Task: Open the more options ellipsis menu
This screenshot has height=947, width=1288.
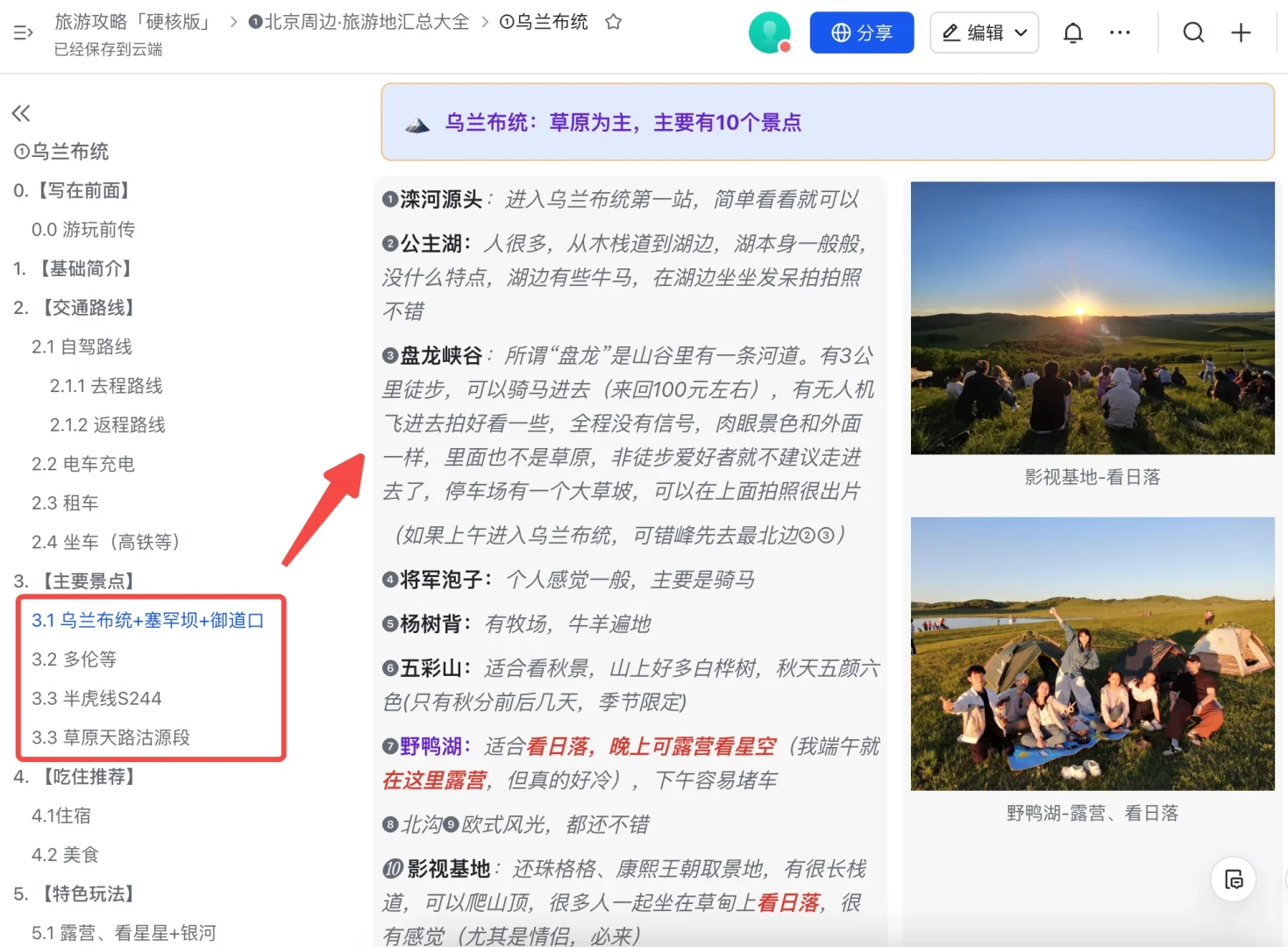Action: 1120,32
